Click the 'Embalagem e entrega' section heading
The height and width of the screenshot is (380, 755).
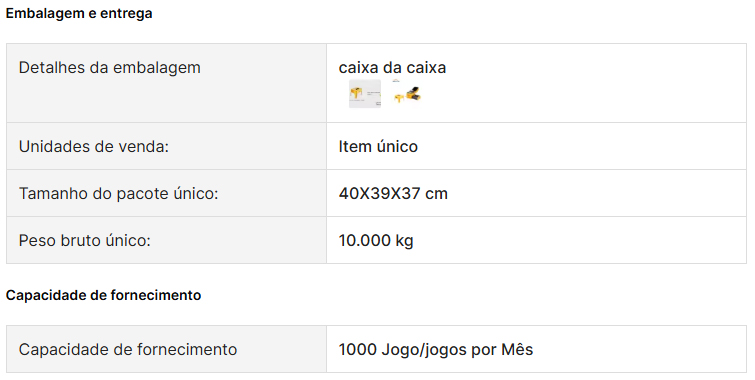tap(79, 13)
